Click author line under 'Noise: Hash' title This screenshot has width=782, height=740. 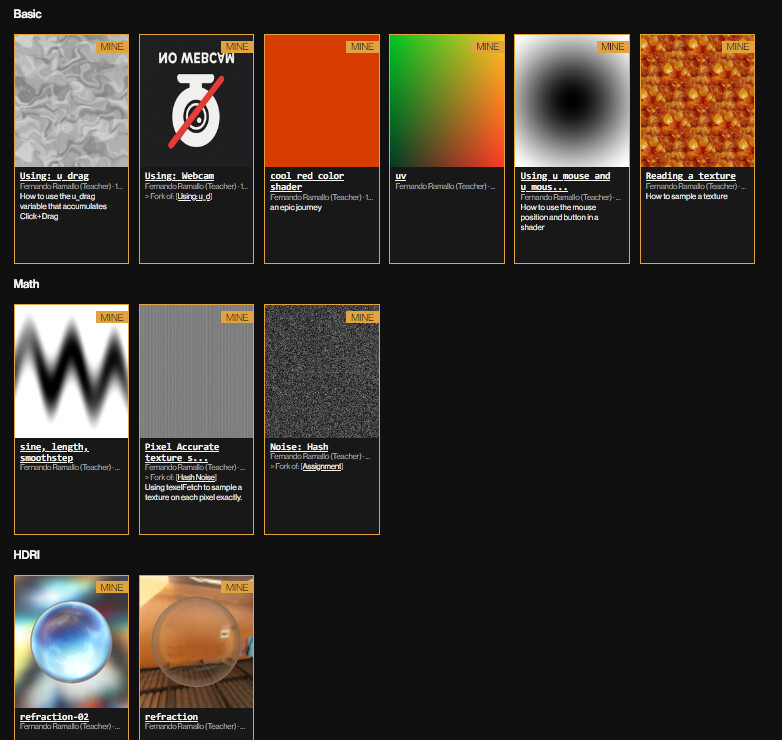[x=320, y=456]
